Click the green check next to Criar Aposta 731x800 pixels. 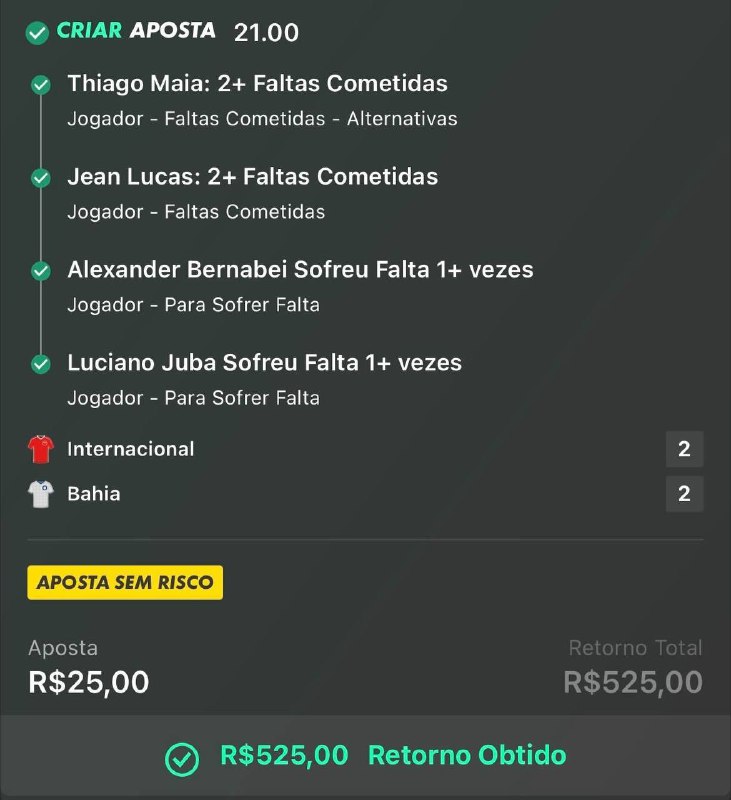coord(37,33)
